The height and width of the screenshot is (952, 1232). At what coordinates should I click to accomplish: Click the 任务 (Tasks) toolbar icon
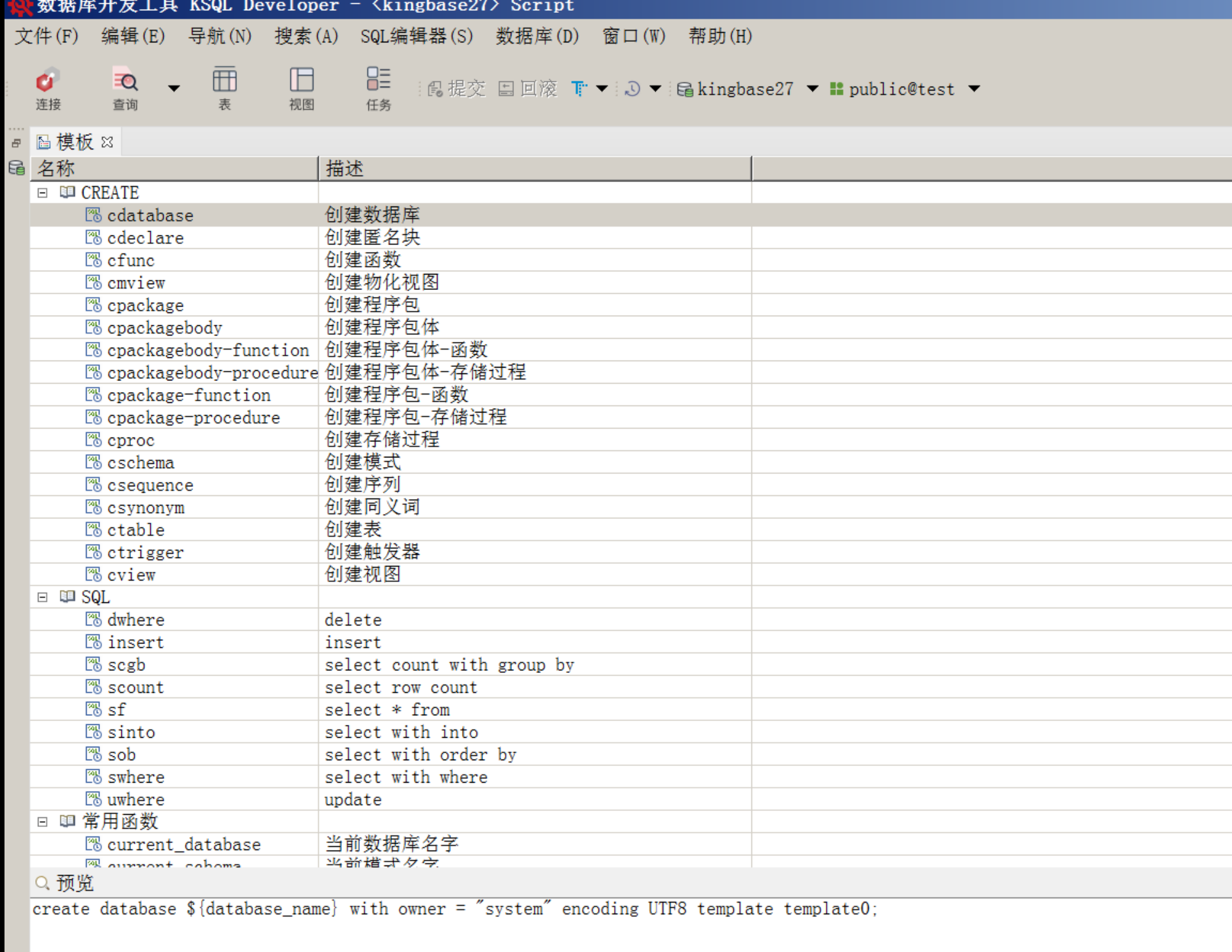pos(378,87)
